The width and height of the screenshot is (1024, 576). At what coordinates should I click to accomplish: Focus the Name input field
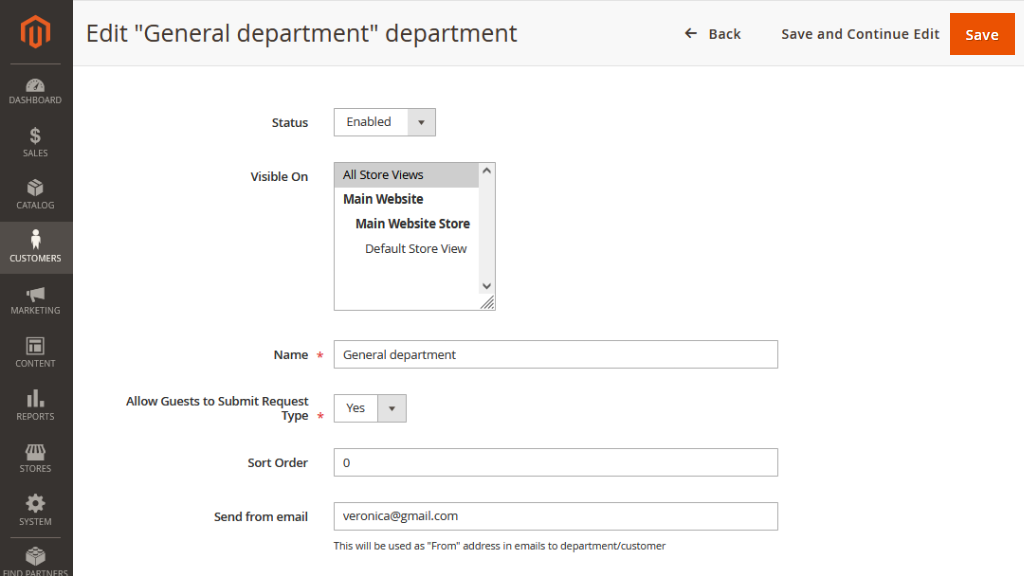tap(555, 355)
